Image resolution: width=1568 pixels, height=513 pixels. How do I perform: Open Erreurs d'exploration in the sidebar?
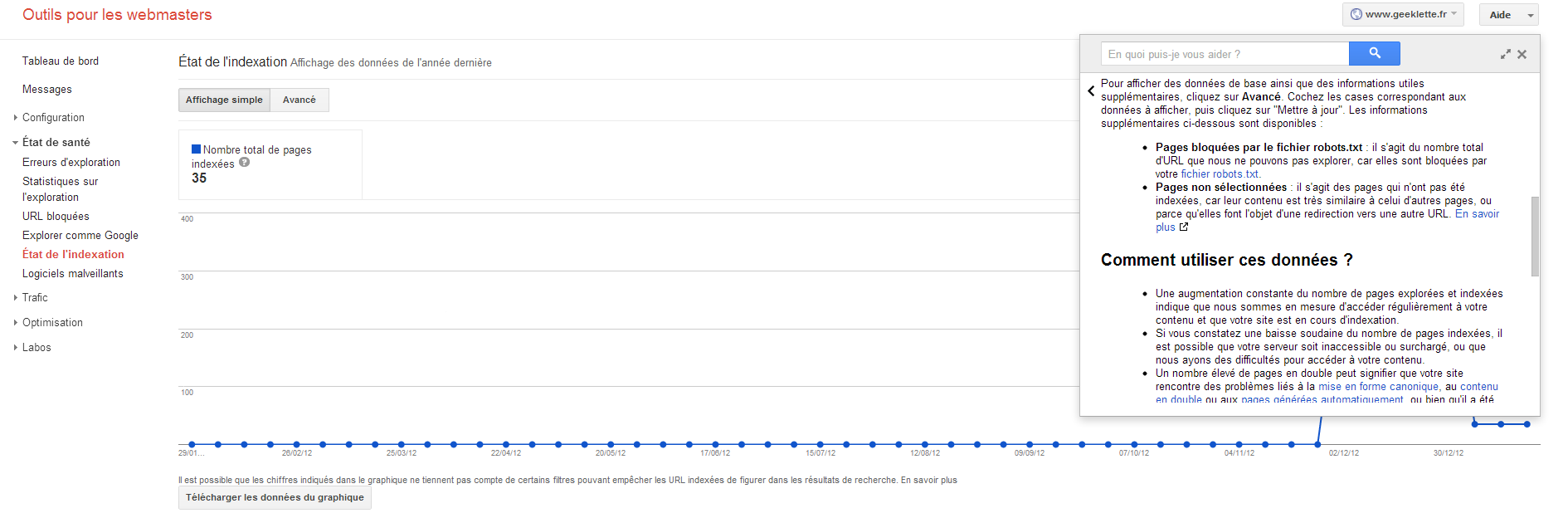(71, 163)
